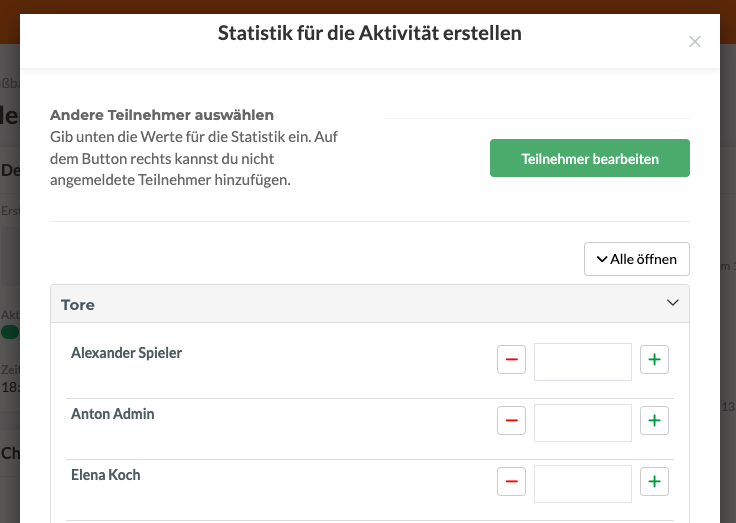Decrease goals for Alexander Spieler with minus
The width and height of the screenshot is (736, 523).
point(511,361)
